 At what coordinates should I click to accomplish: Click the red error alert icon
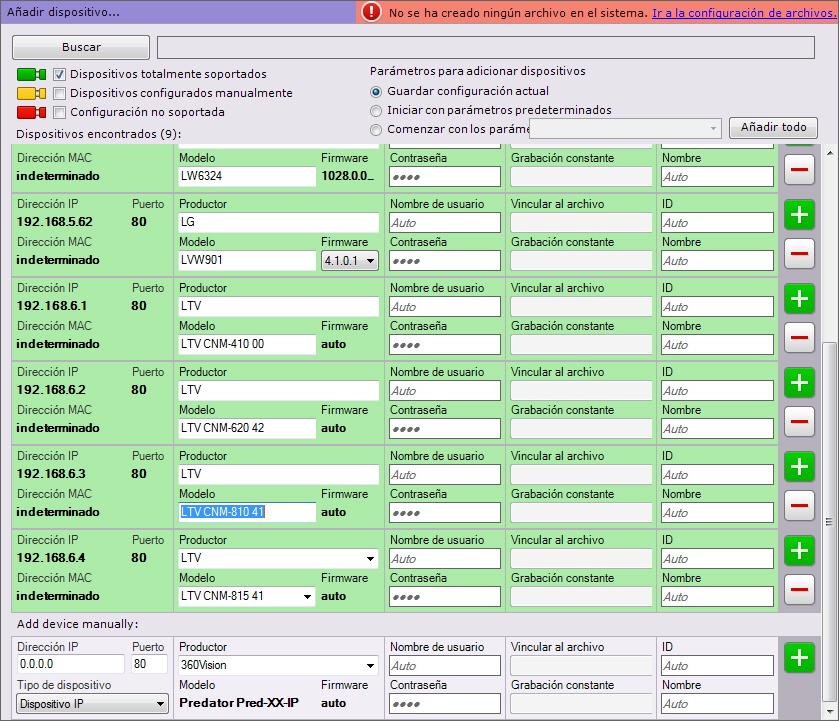[x=372, y=12]
